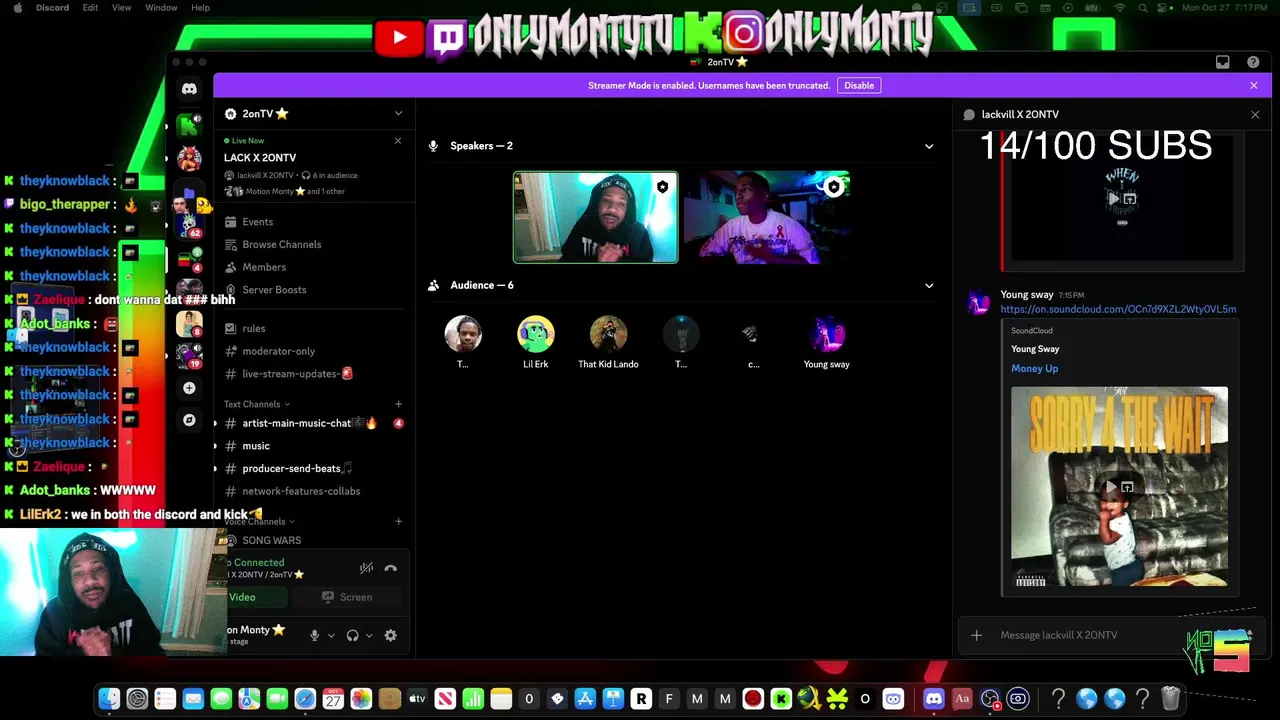
Task: Open Discord inbox icon
Action: pos(1222,62)
